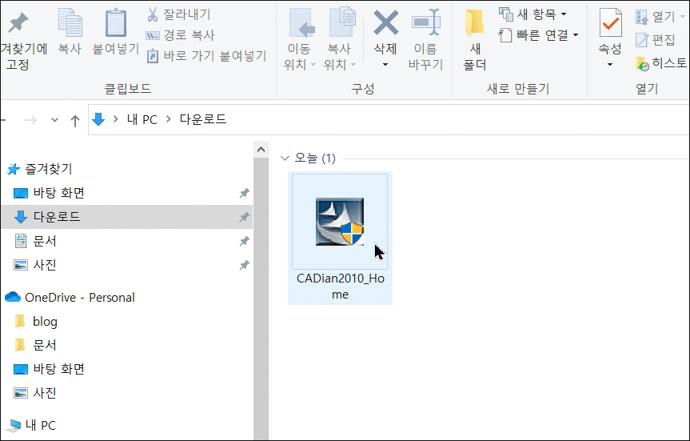Click the CADian2010_Home file name
This screenshot has width=690, height=441.
[340, 287]
